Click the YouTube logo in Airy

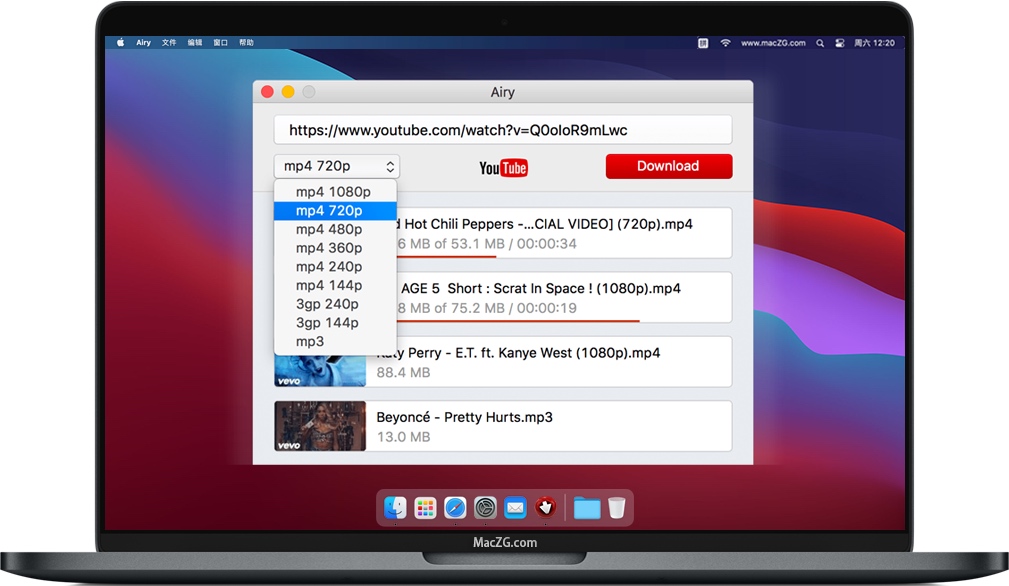503,167
